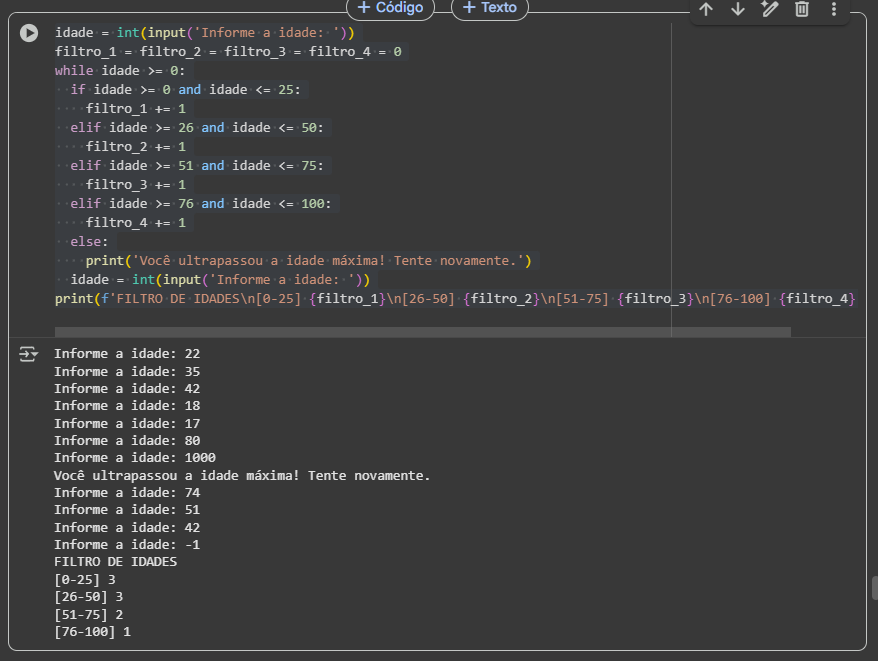Open the output actions icon beside results
Viewport: 878px width, 661px height.
click(x=28, y=354)
